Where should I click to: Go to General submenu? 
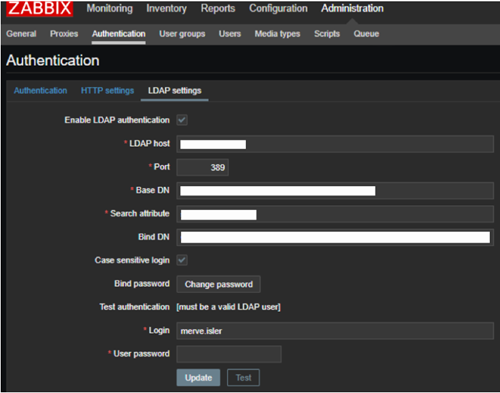(x=21, y=34)
